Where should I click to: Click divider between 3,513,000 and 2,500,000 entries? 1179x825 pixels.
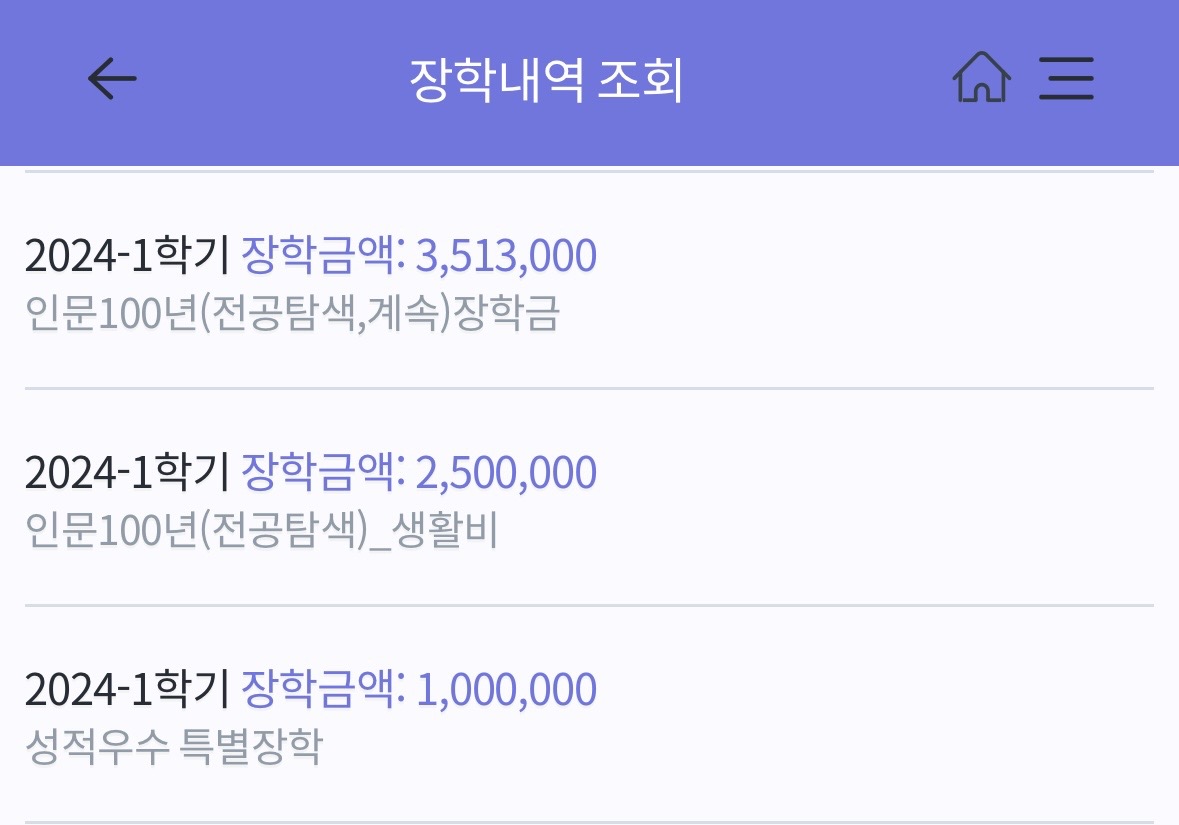[589, 388]
